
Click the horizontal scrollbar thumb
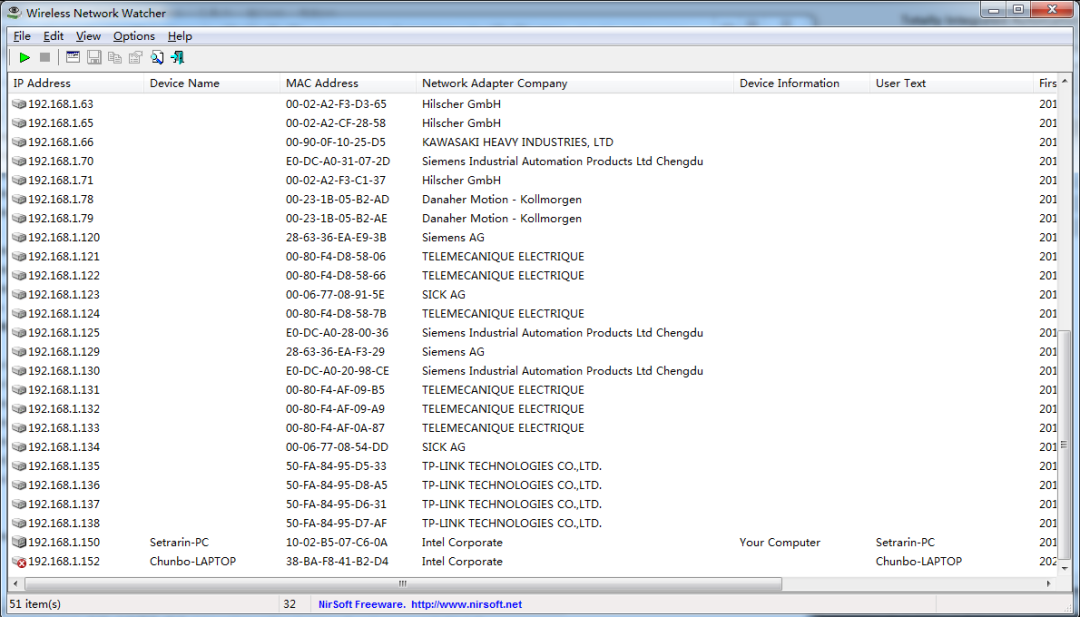pyautogui.click(x=403, y=584)
